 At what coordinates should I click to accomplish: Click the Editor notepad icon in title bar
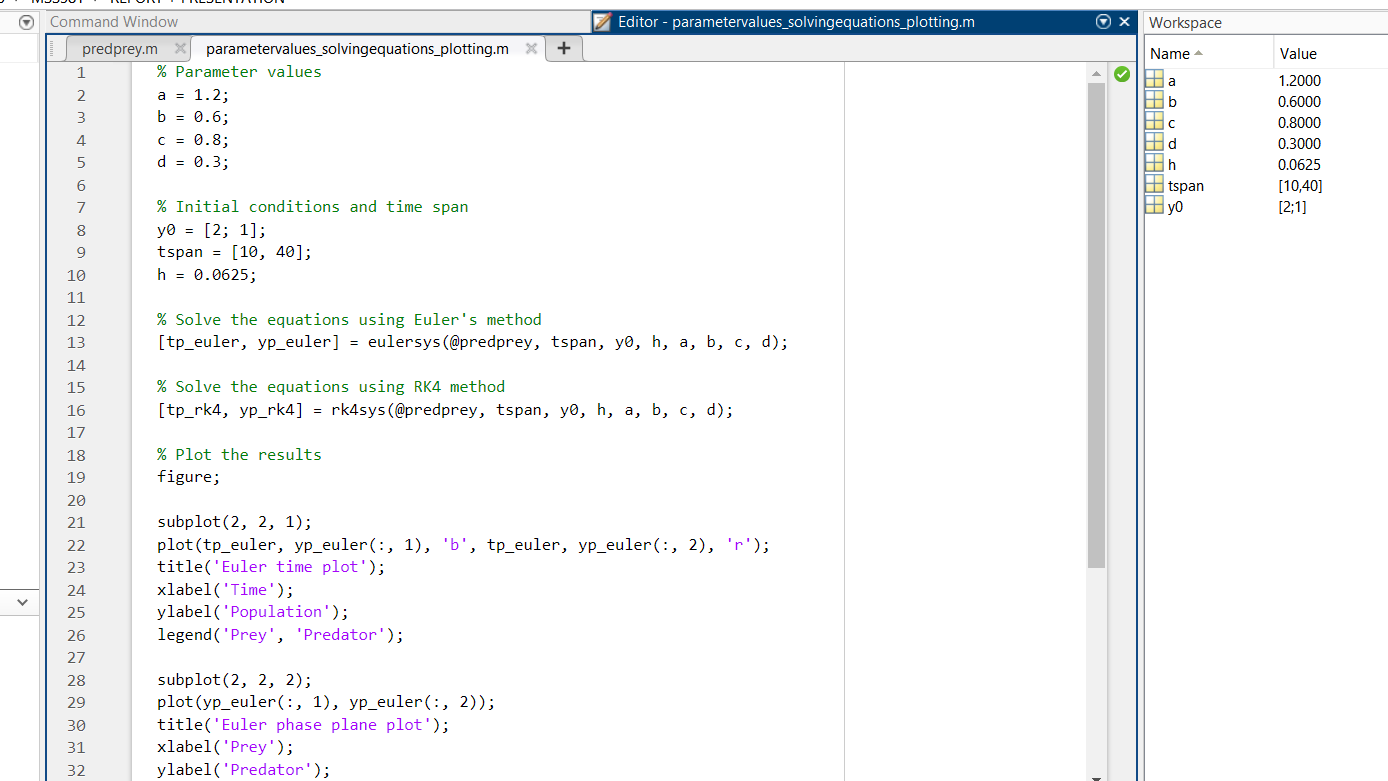point(602,21)
